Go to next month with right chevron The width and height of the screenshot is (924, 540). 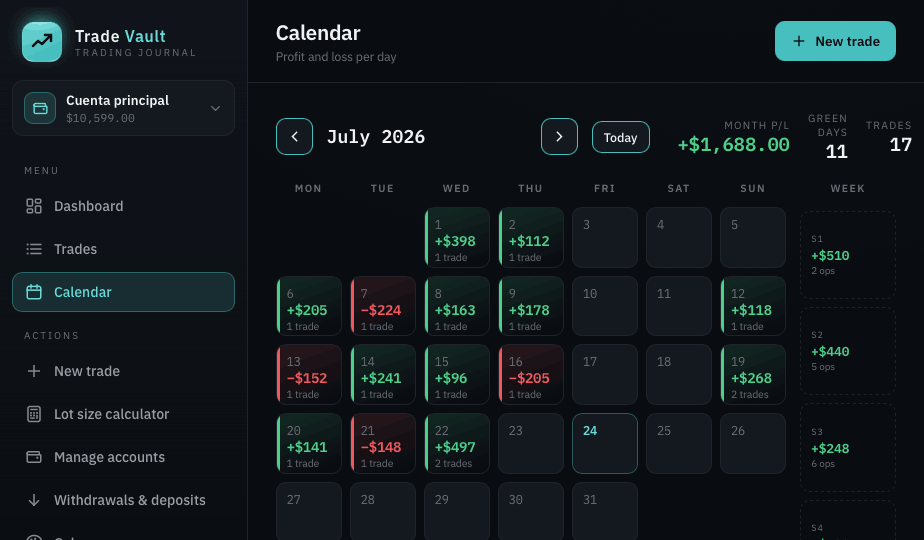(559, 137)
